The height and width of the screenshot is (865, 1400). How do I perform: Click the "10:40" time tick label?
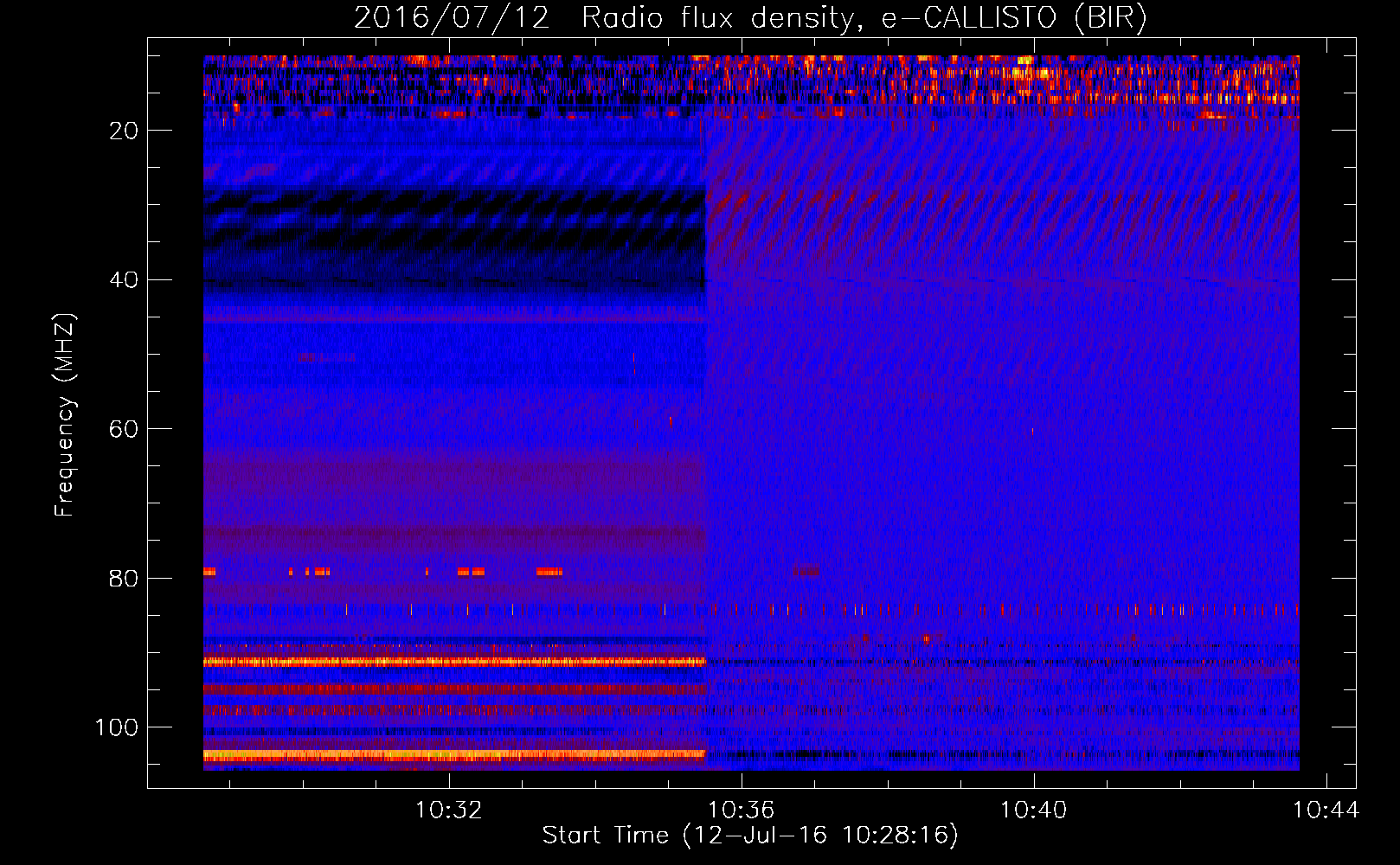coord(1033,811)
